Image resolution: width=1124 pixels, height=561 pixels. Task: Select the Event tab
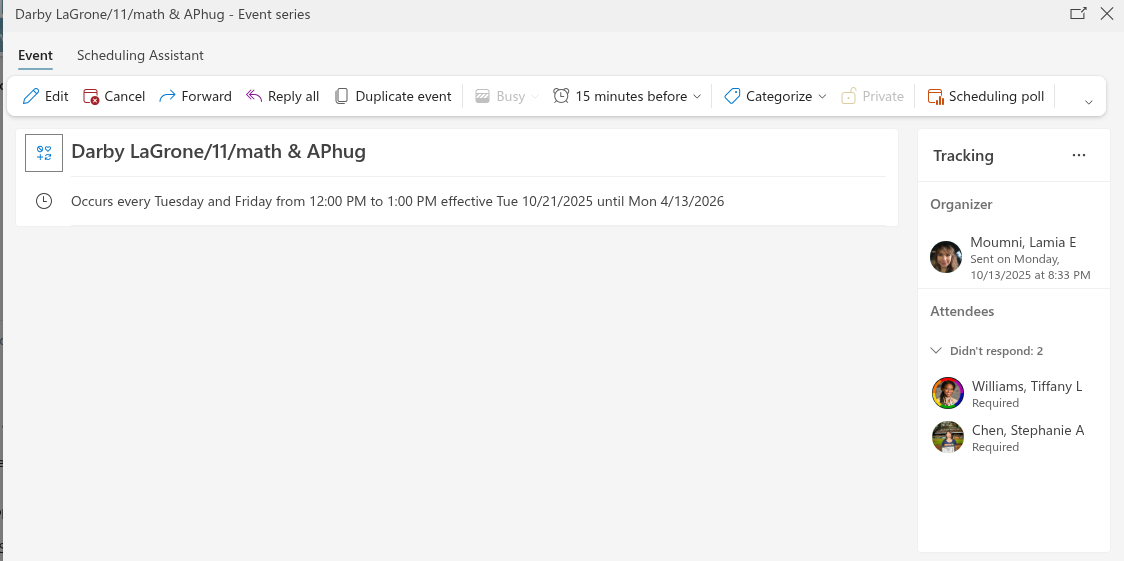click(x=35, y=56)
